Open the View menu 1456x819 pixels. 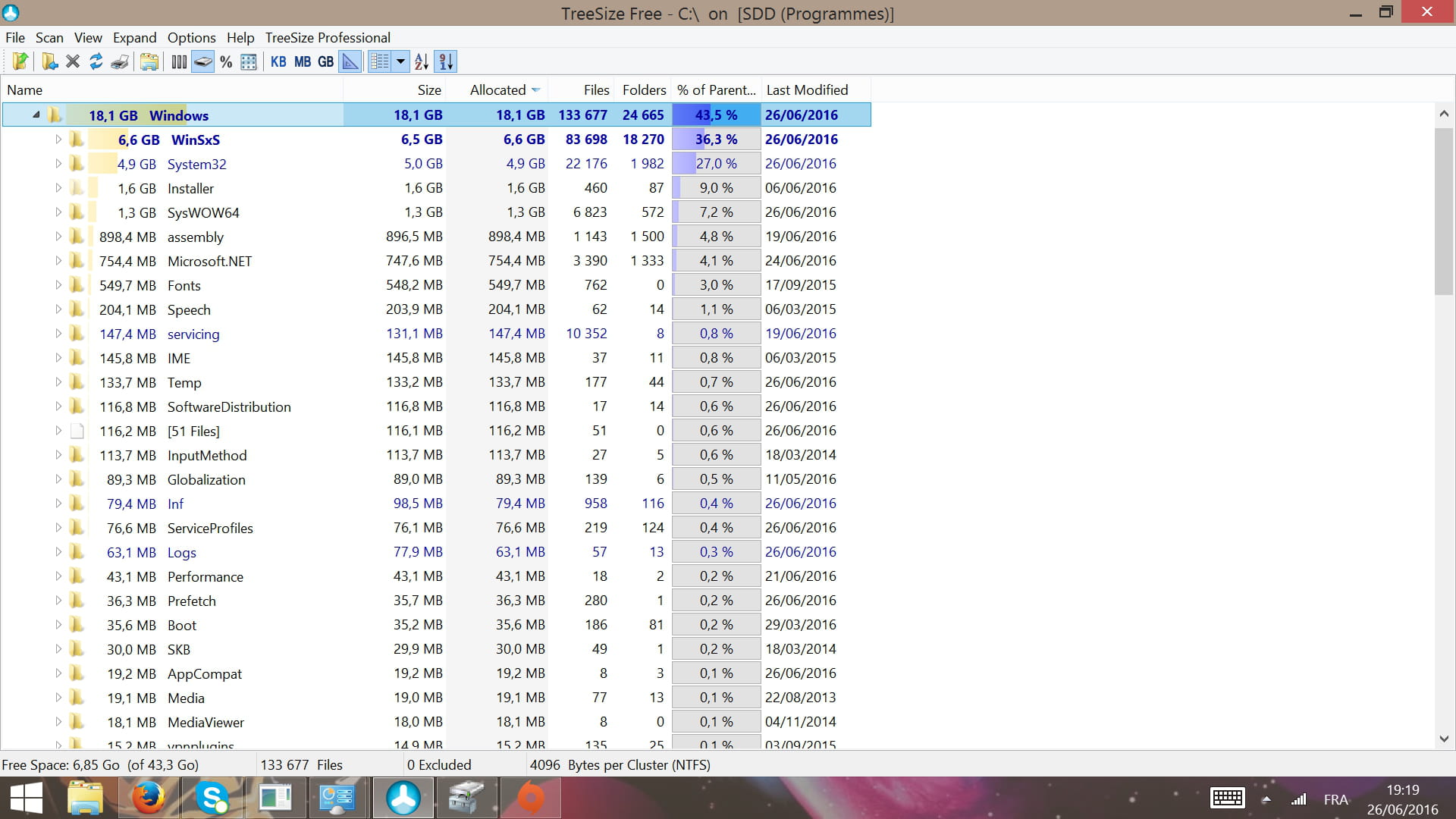[x=88, y=37]
